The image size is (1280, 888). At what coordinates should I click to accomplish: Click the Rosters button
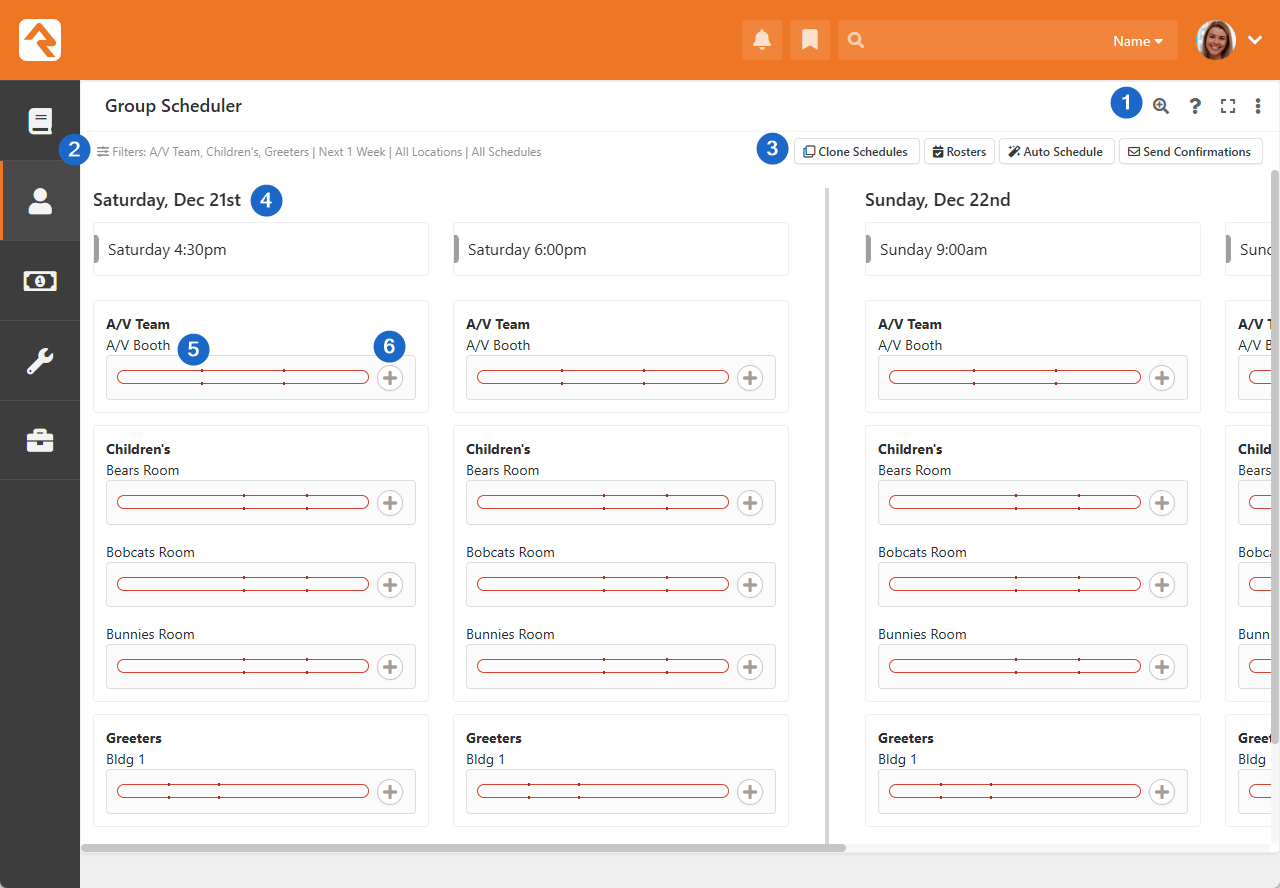pyautogui.click(x=959, y=151)
